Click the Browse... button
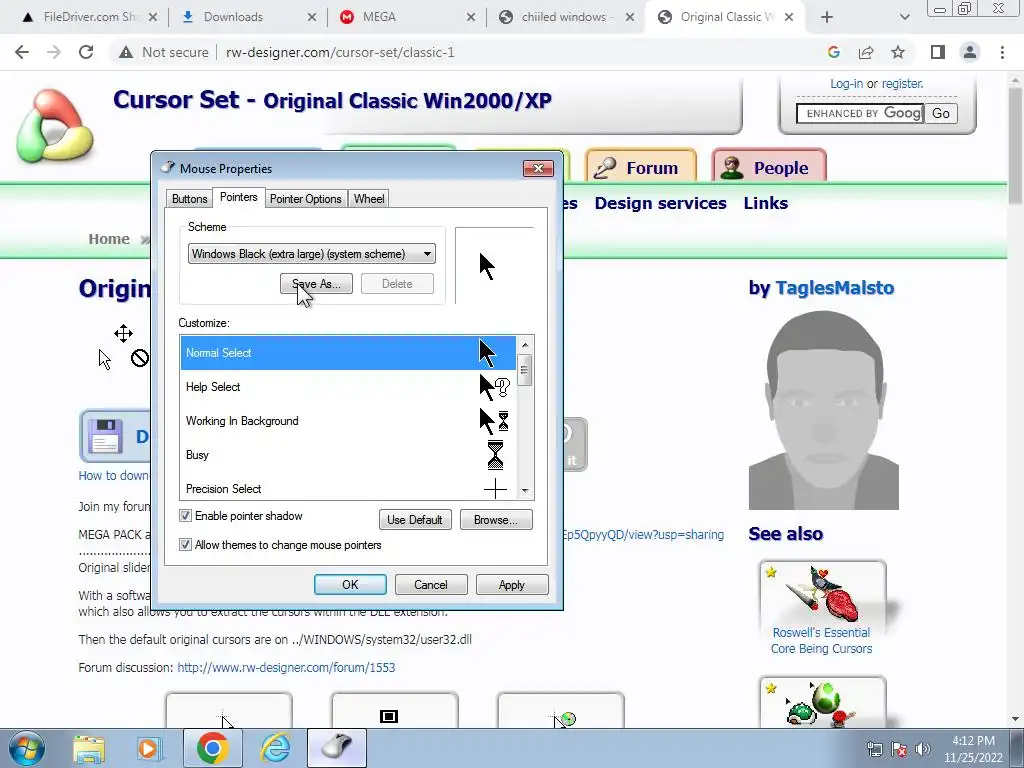Image resolution: width=1024 pixels, height=768 pixels. (x=496, y=520)
